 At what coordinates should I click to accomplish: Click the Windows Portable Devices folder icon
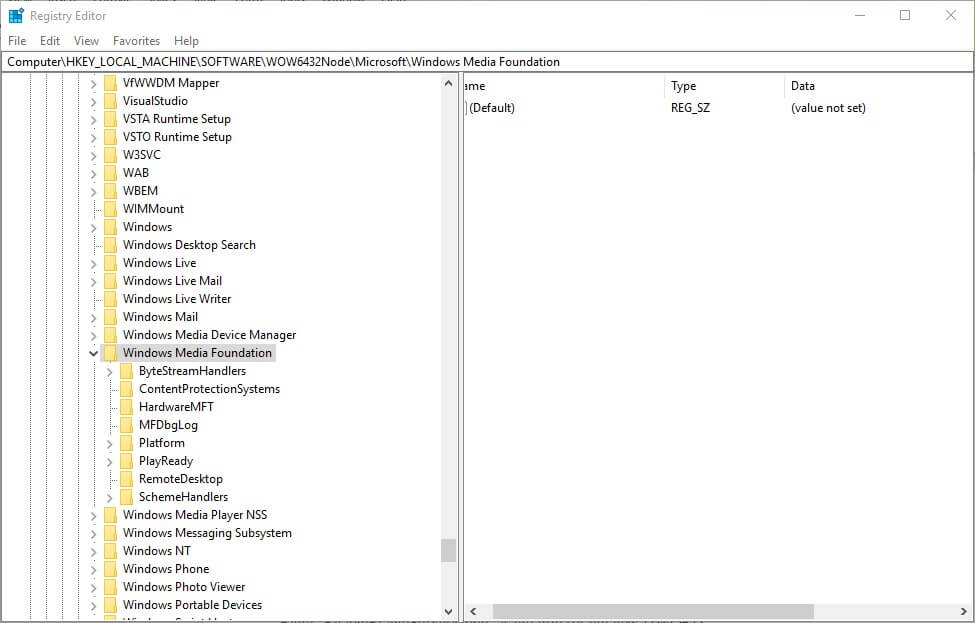pos(110,605)
